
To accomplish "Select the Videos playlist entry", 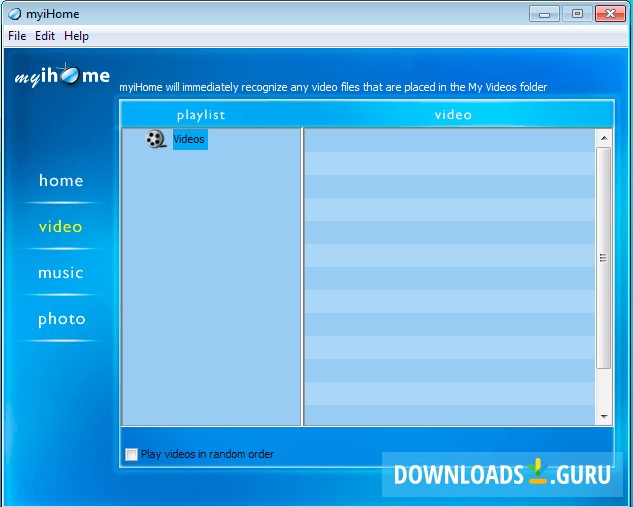I will tap(190, 139).
